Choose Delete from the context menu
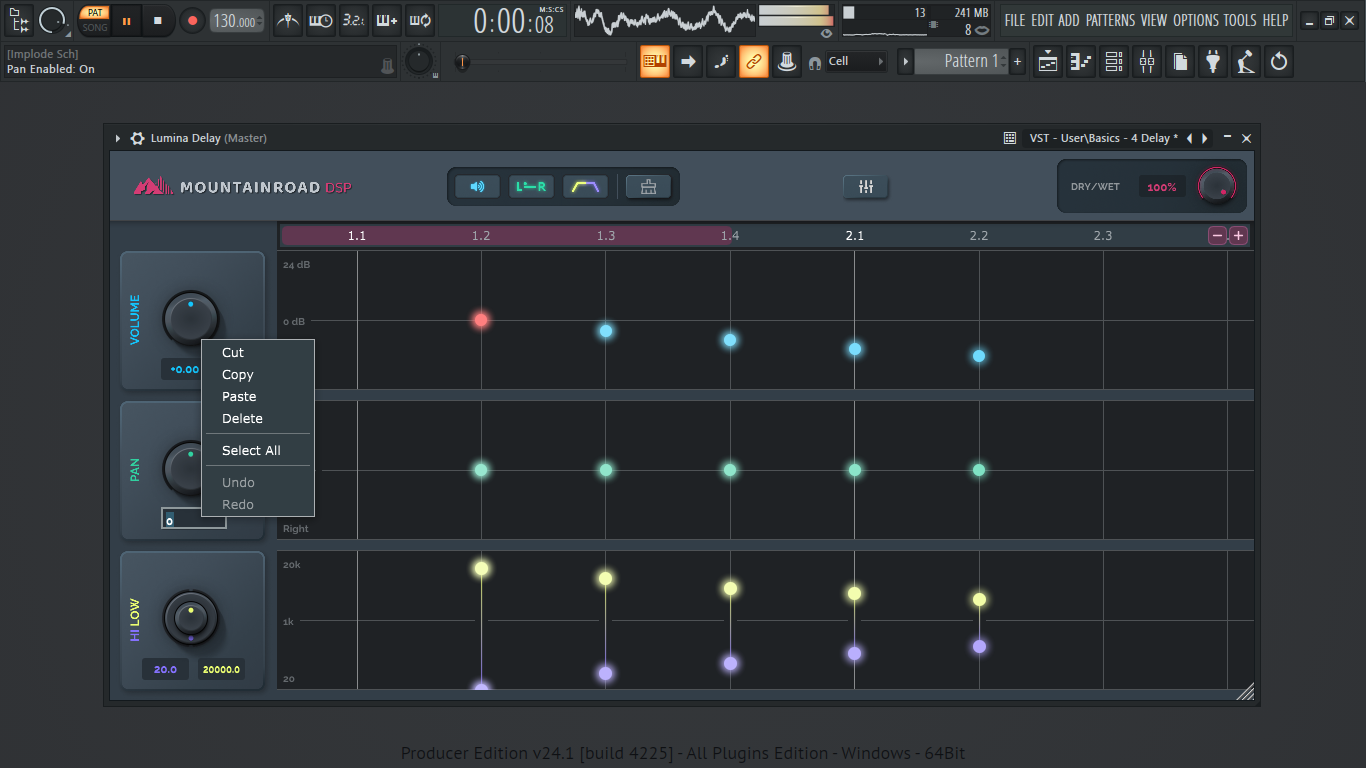The height and width of the screenshot is (768, 1366). (258, 418)
